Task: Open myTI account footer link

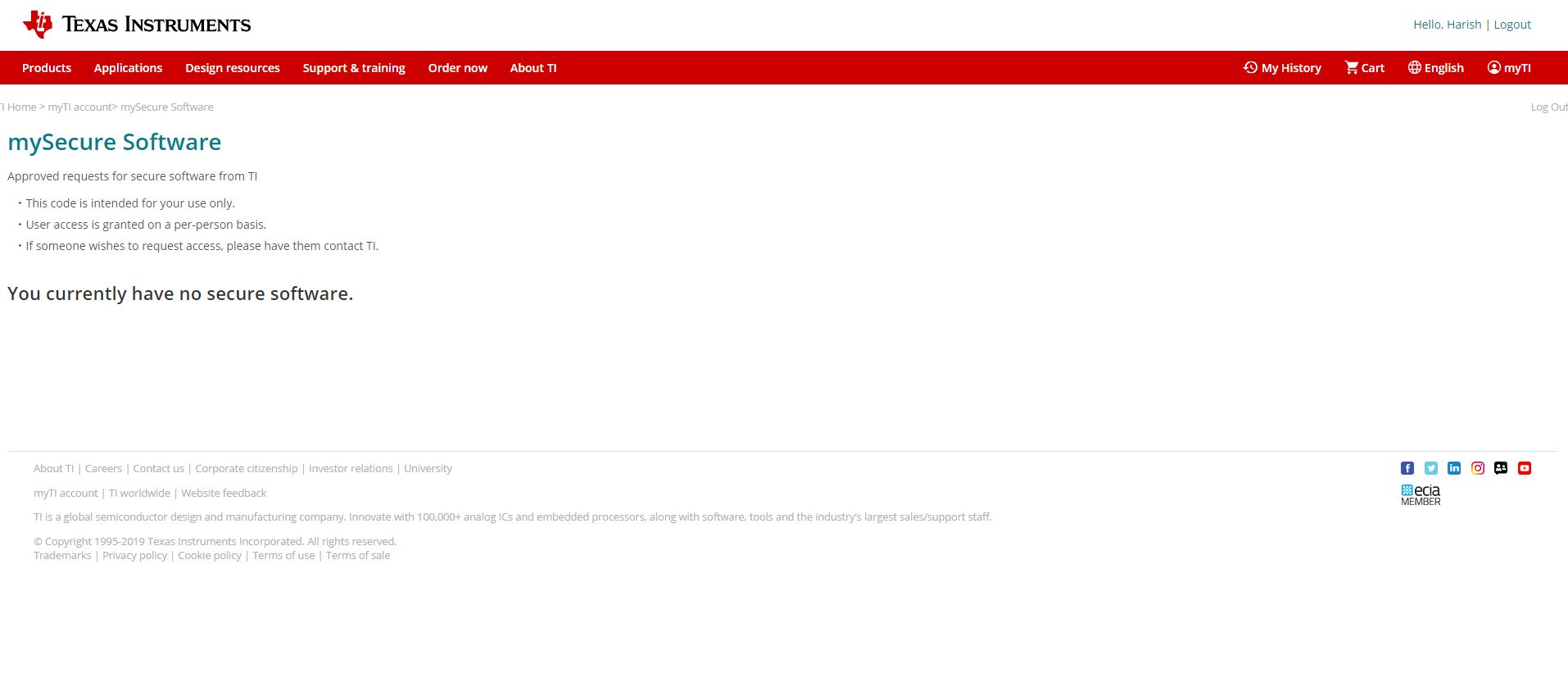Action: tap(66, 494)
